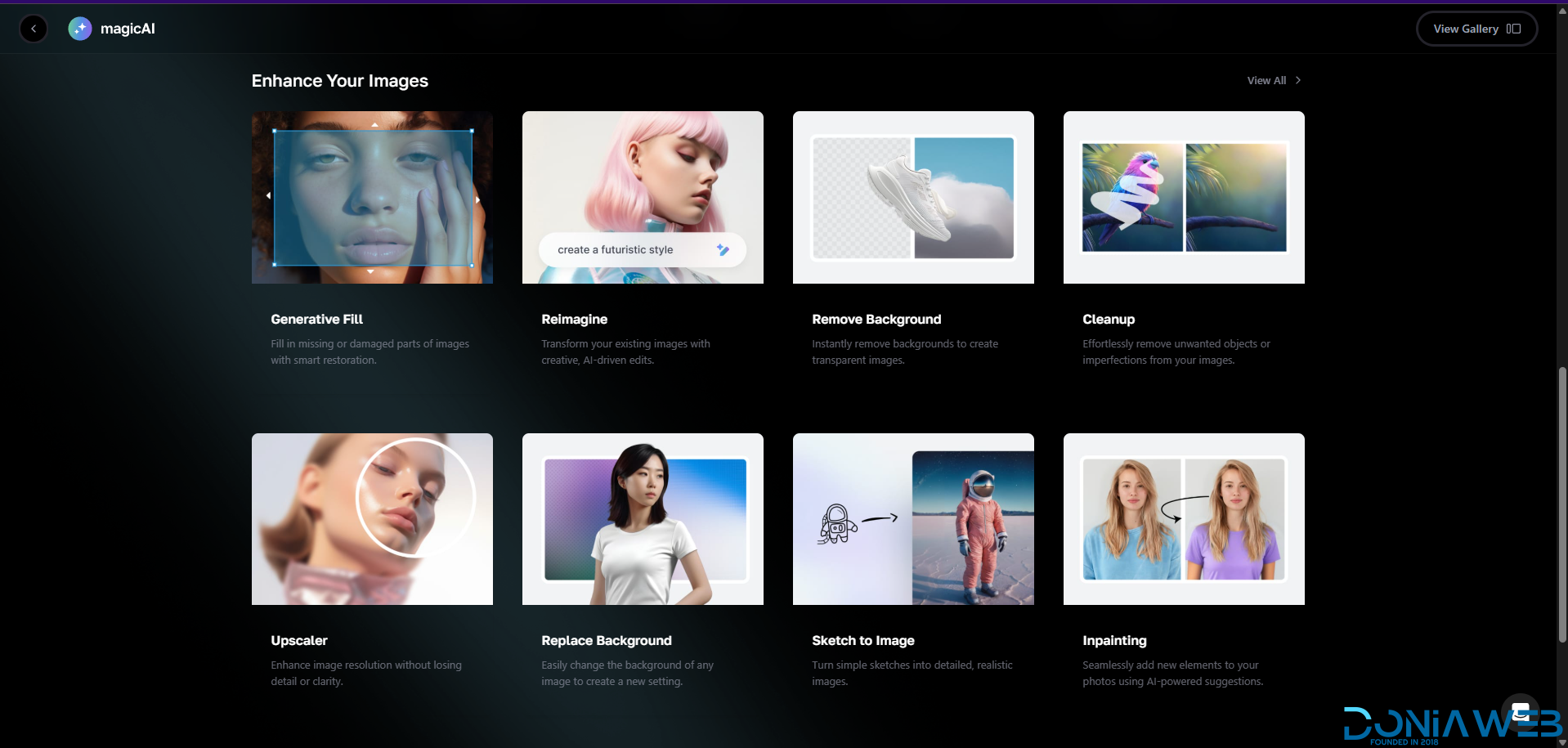Screen dimensions: 1568x748
Task: Open Remove Background tool card
Action: coord(913,197)
